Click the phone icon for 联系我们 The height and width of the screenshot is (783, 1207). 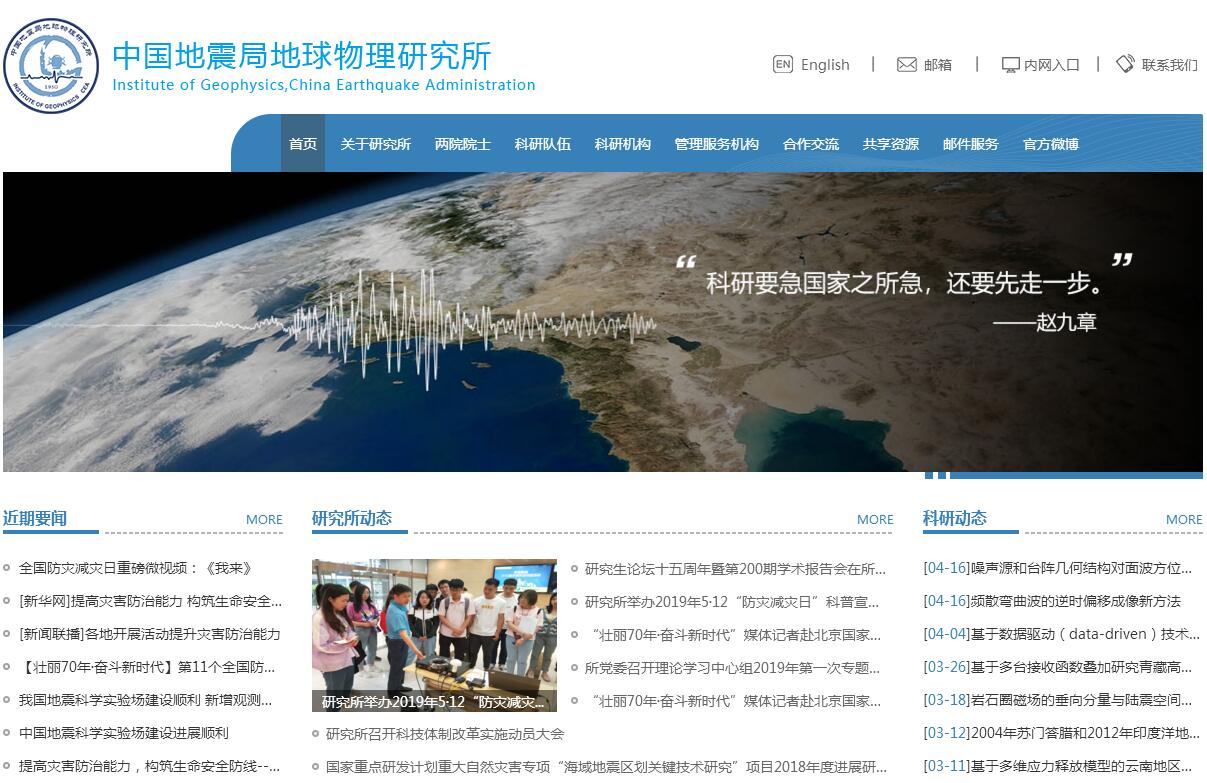tap(1125, 64)
